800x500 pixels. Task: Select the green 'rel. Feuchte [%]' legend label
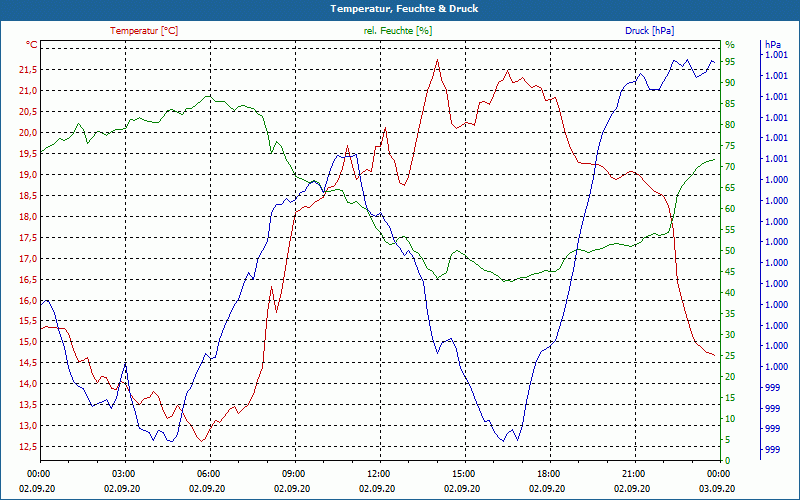398,31
